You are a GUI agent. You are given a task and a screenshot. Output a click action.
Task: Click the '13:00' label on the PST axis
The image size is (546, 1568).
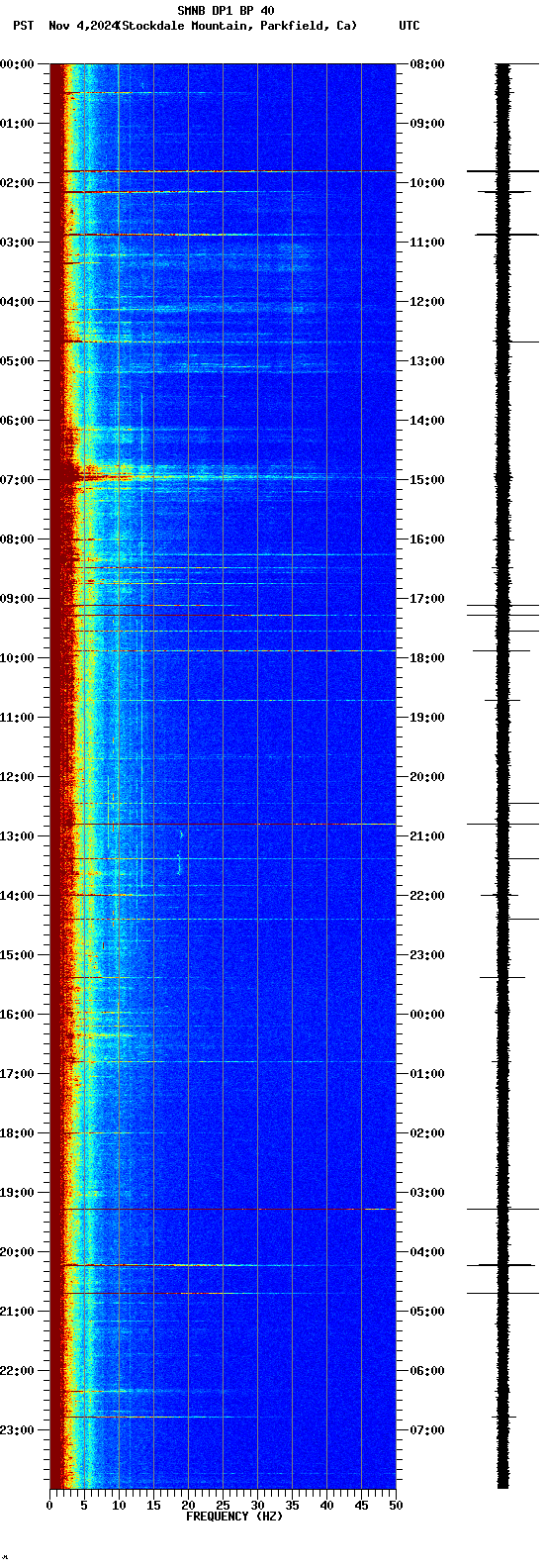coord(17,836)
